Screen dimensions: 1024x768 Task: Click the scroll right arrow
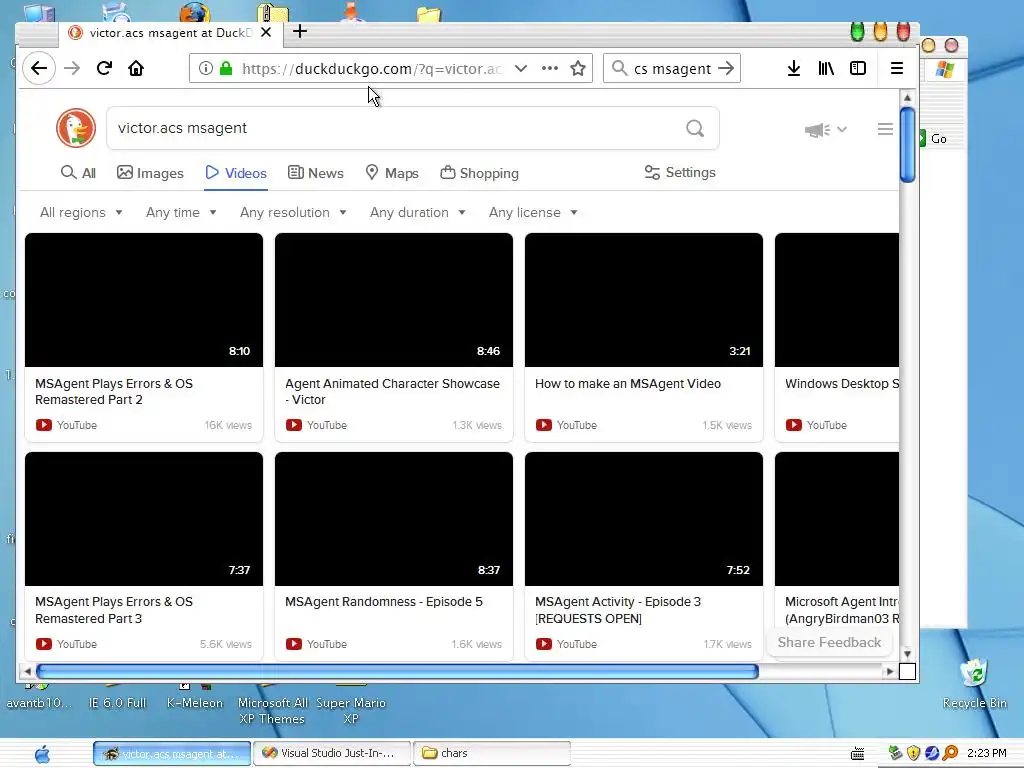click(889, 671)
